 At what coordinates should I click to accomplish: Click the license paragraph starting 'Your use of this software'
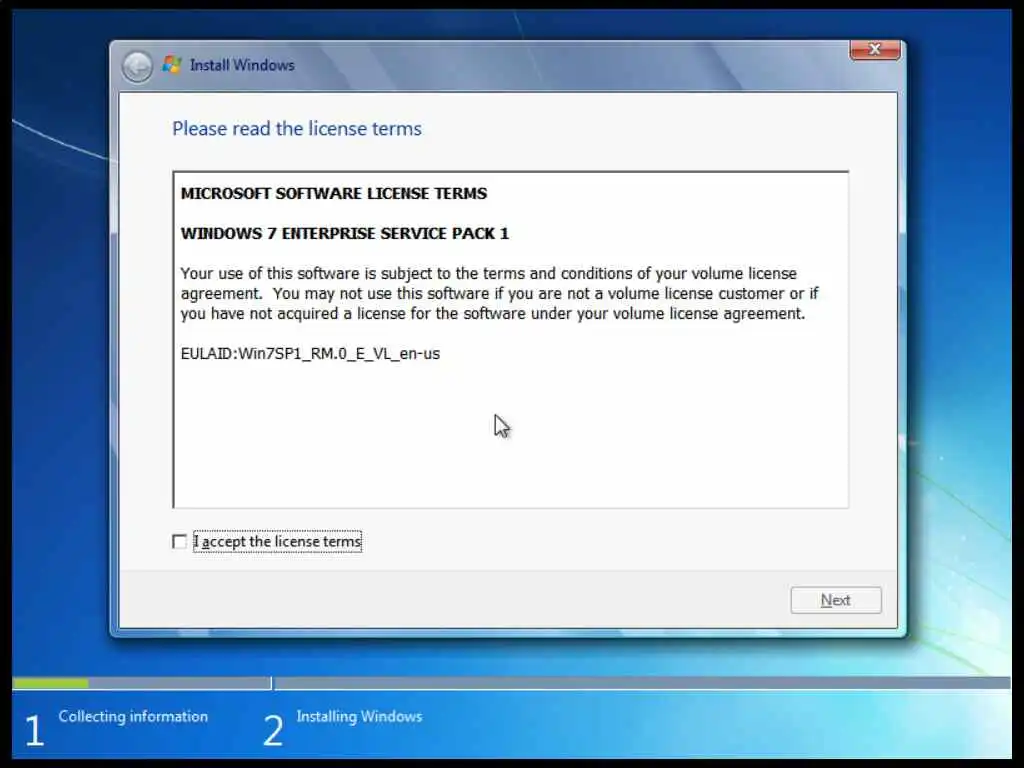click(500, 293)
